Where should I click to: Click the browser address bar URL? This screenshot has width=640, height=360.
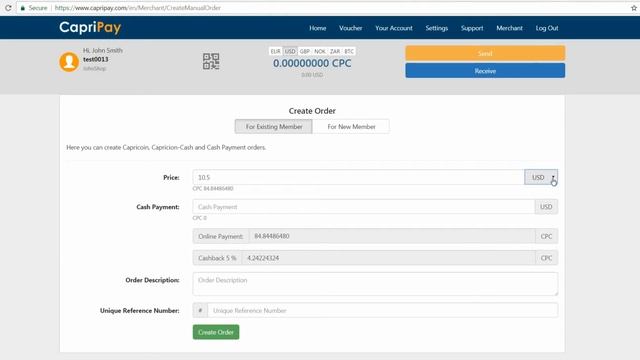(138, 8)
